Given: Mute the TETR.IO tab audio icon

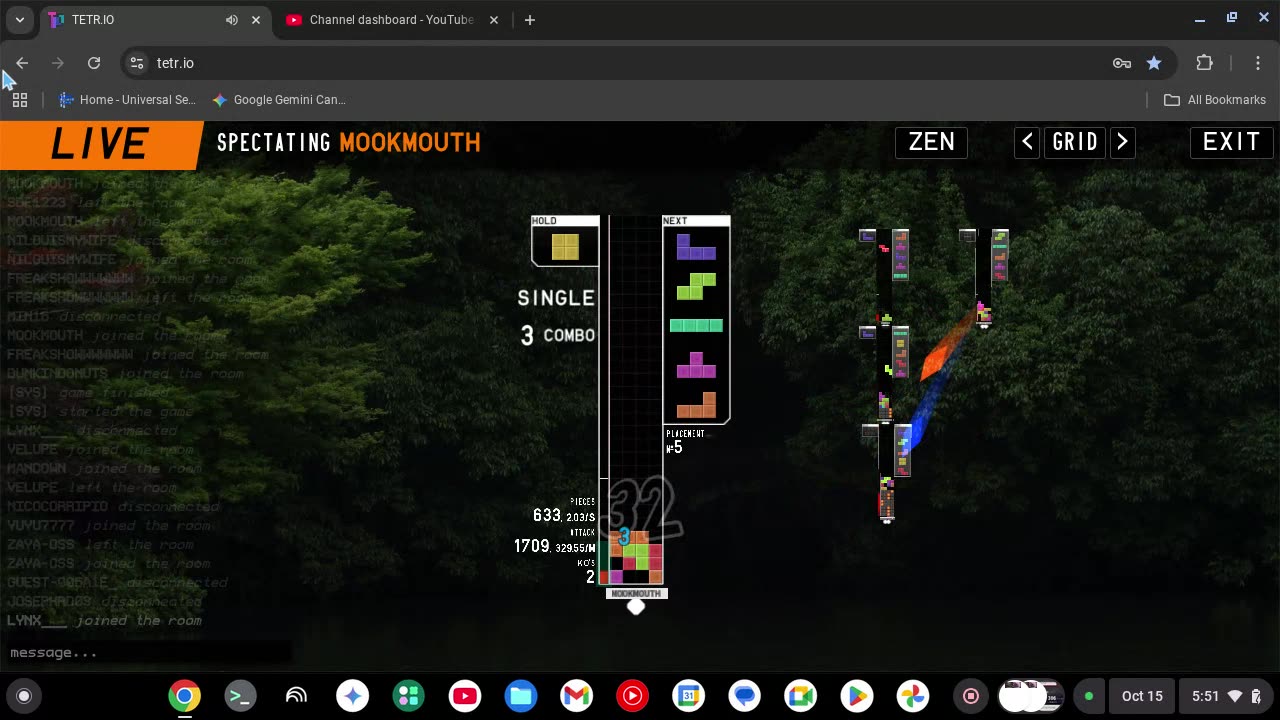Looking at the screenshot, I should coord(232,20).
